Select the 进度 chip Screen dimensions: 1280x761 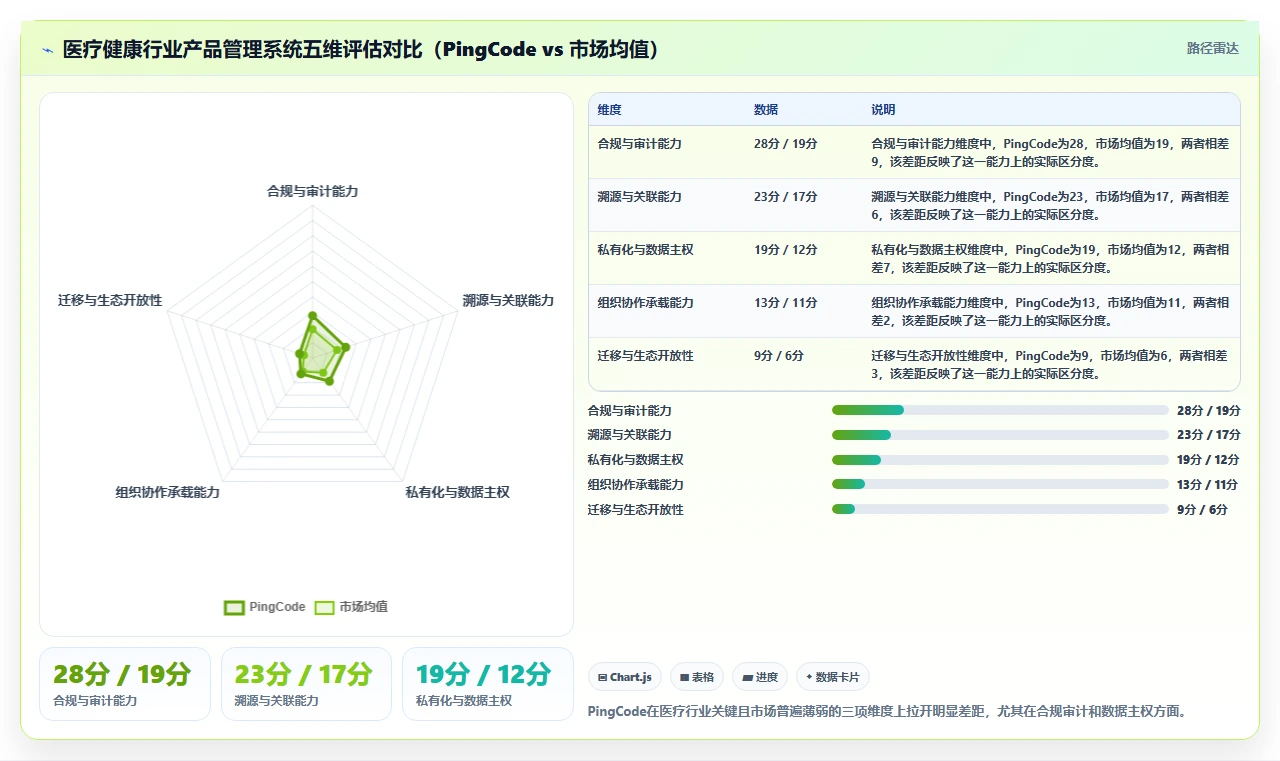(760, 677)
